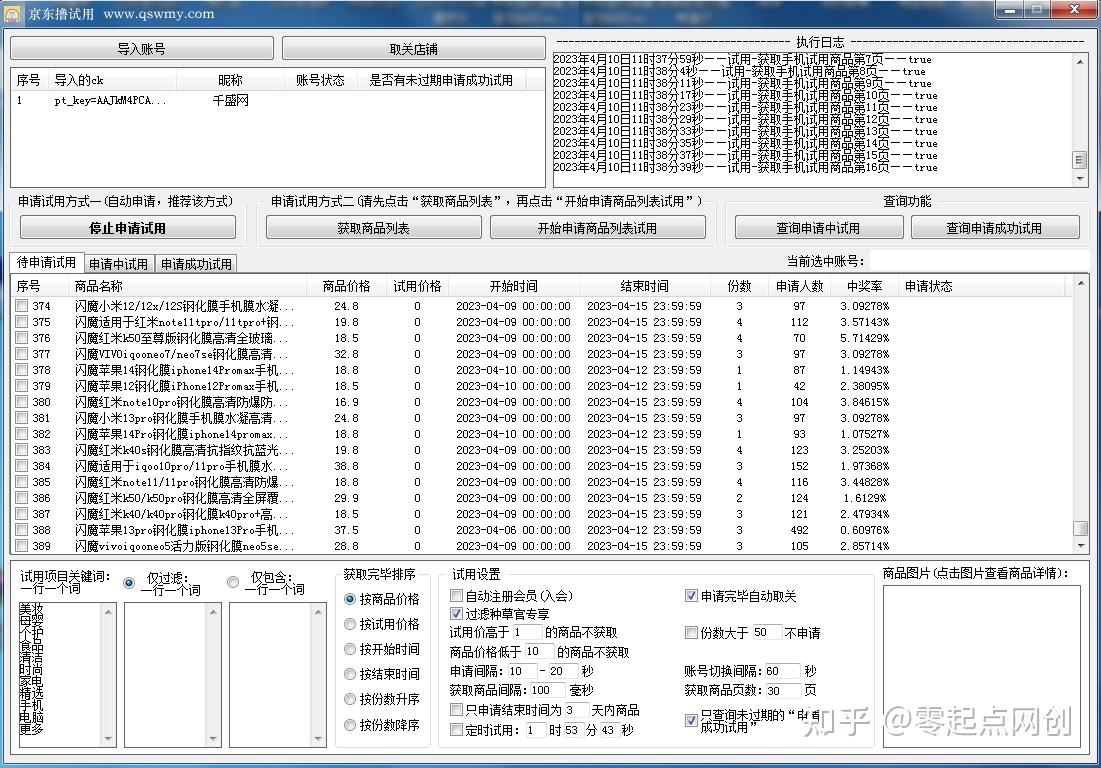This screenshot has width=1101, height=768.
Task: Click 结束时间 column header
Action: [x=645, y=286]
